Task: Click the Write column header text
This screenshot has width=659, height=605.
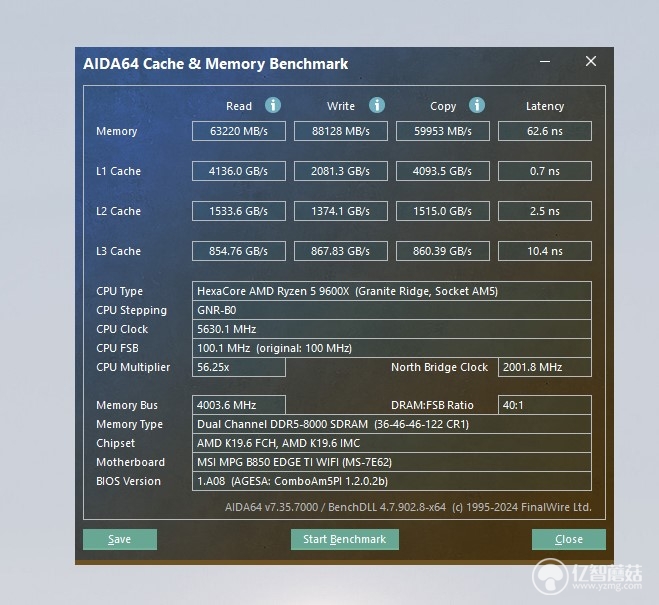Action: [x=341, y=106]
